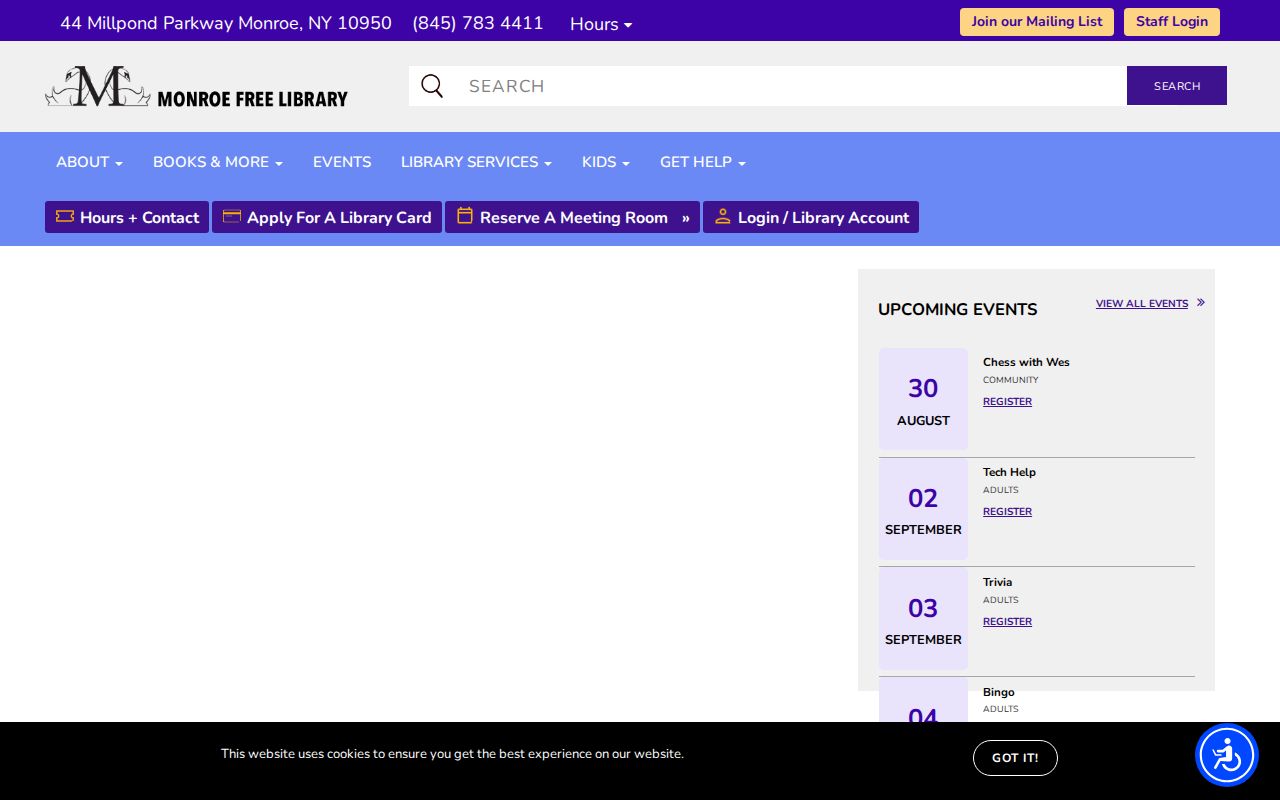1280x800 pixels.
Task: Click the ticket icon on Hours + Contact
Action: point(65,216)
